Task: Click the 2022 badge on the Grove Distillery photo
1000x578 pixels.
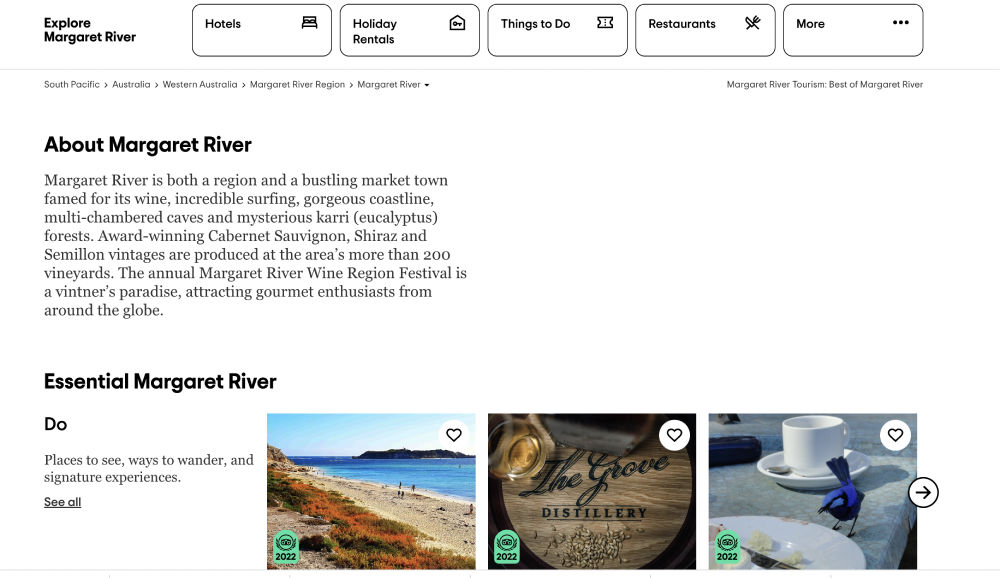Action: (506, 547)
